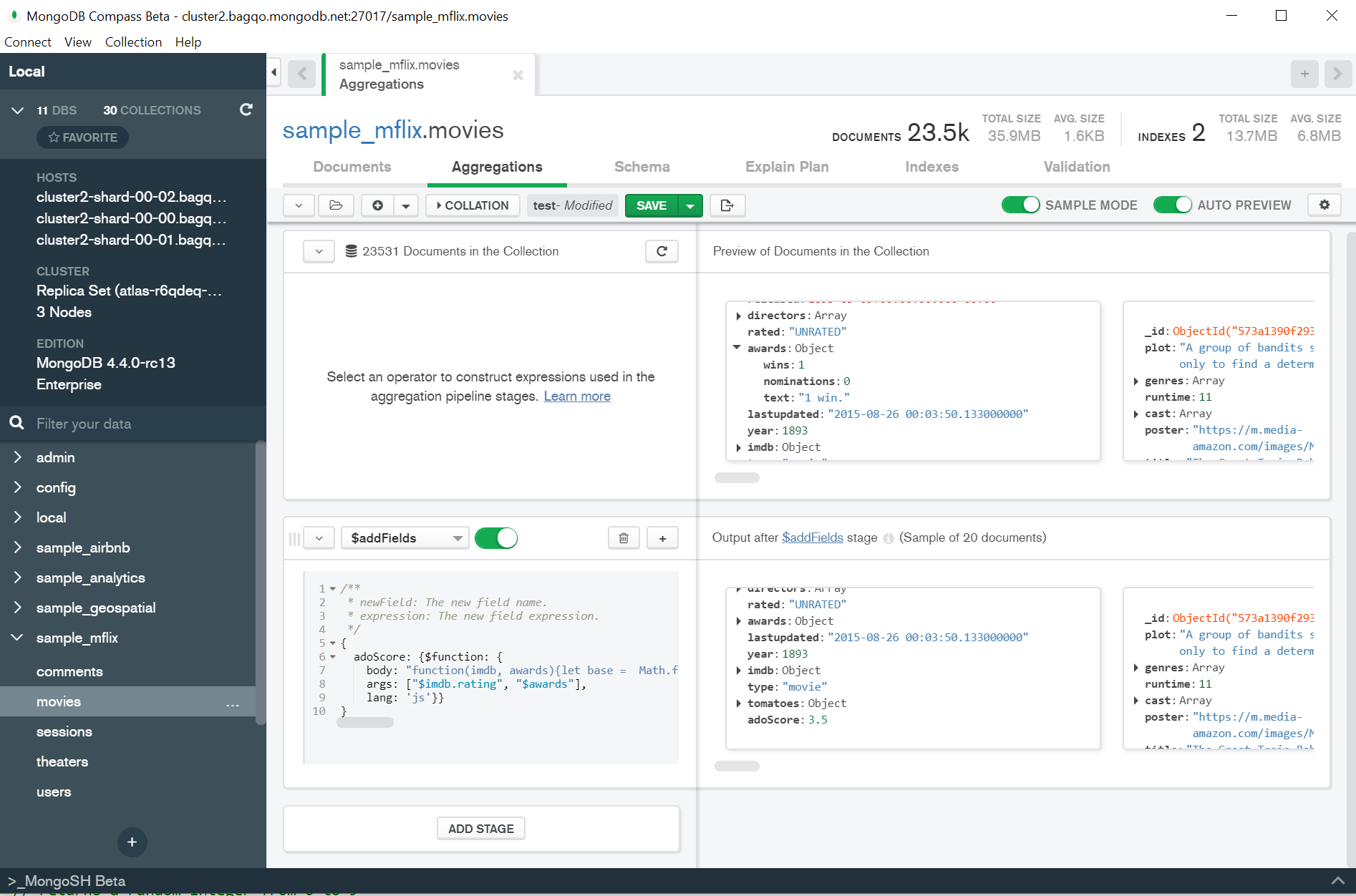Open the Learn more link

point(577,396)
